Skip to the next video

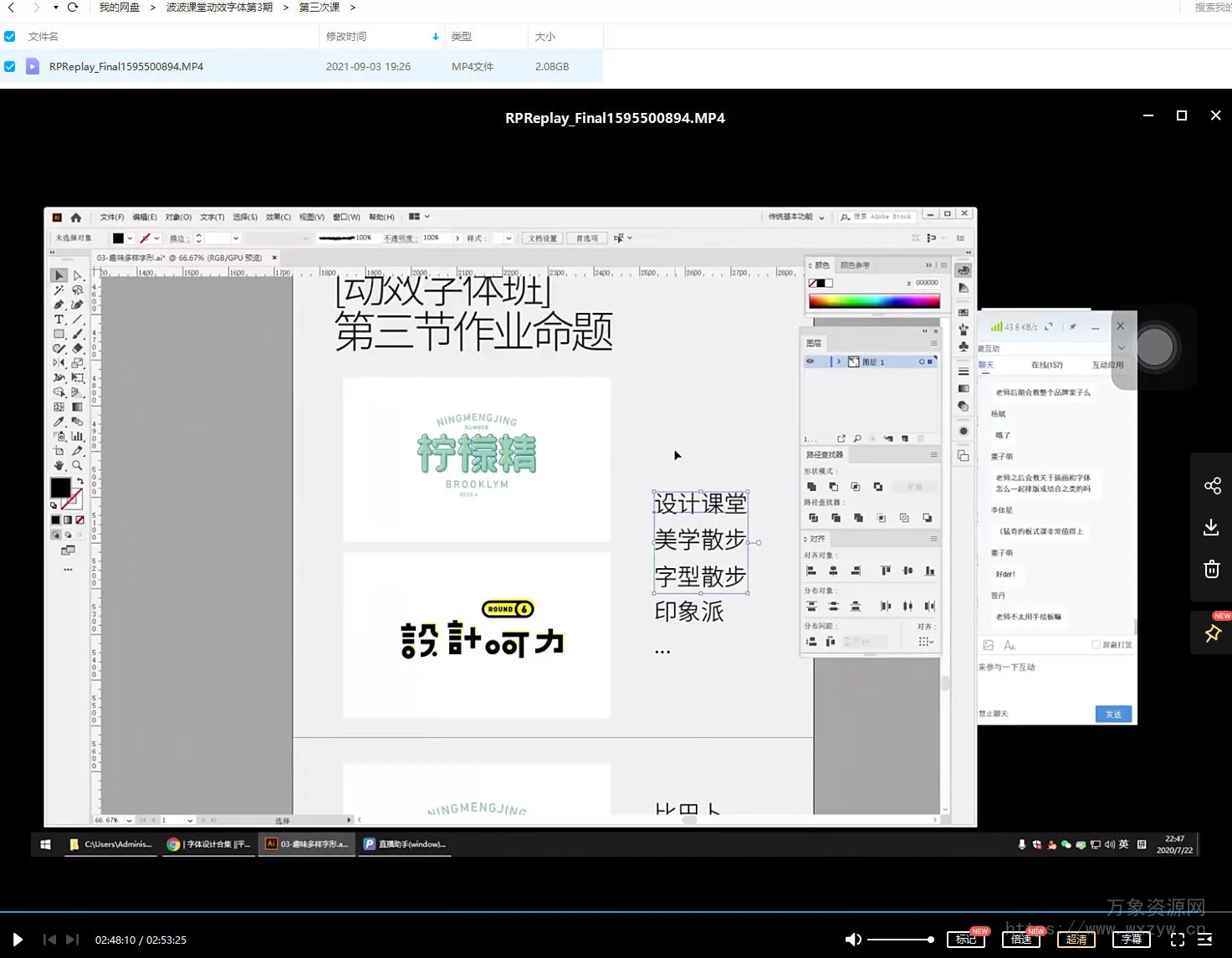point(73,940)
